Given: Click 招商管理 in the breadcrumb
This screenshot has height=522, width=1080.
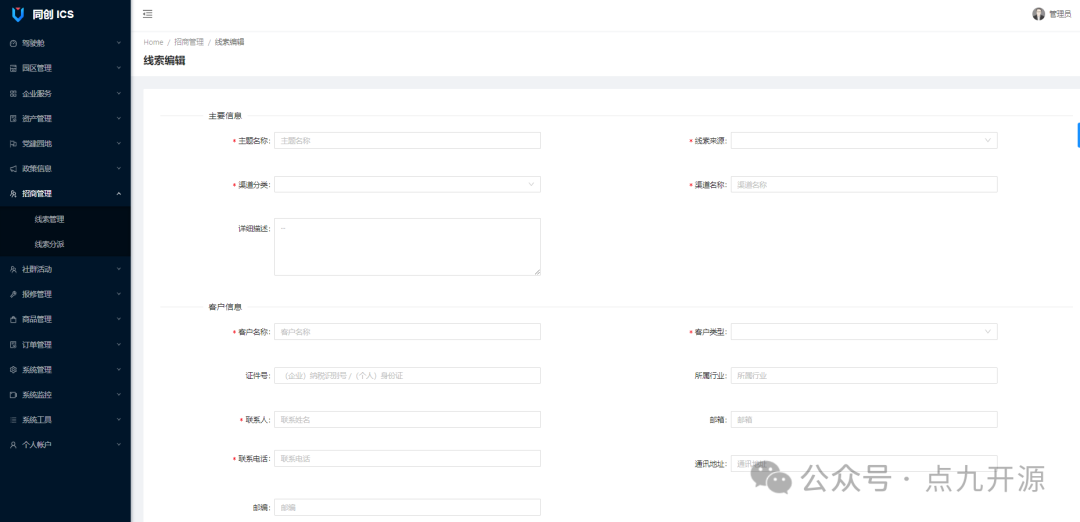Looking at the screenshot, I should pyautogui.click(x=189, y=42).
